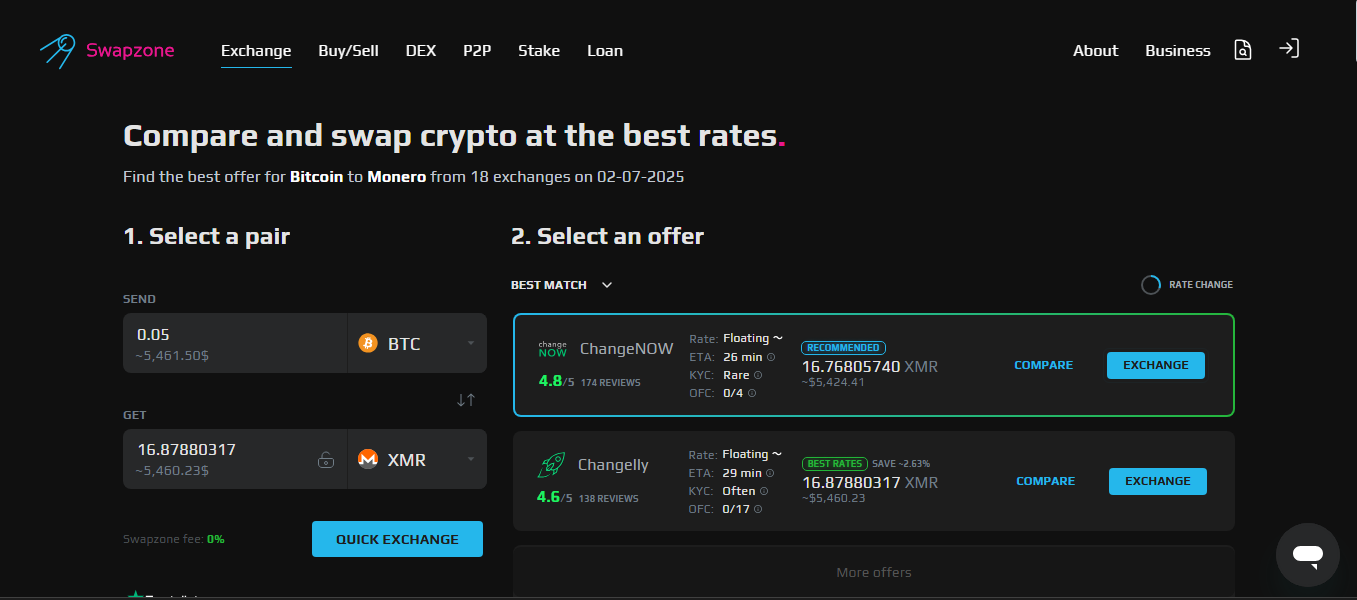Viewport: 1357px width, 600px height.
Task: Open the live chat bubble
Action: point(1307,554)
